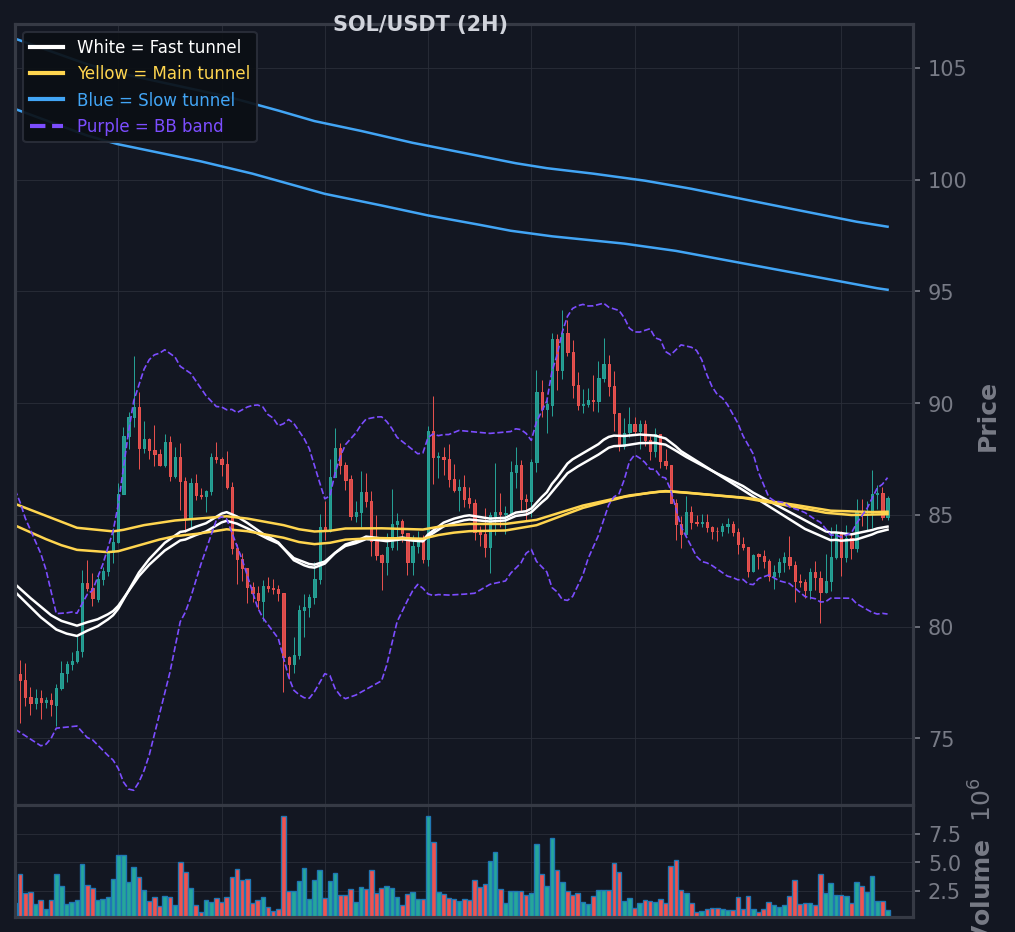Click the Price axis title
Screen dimensions: 1015x932
coord(987,418)
